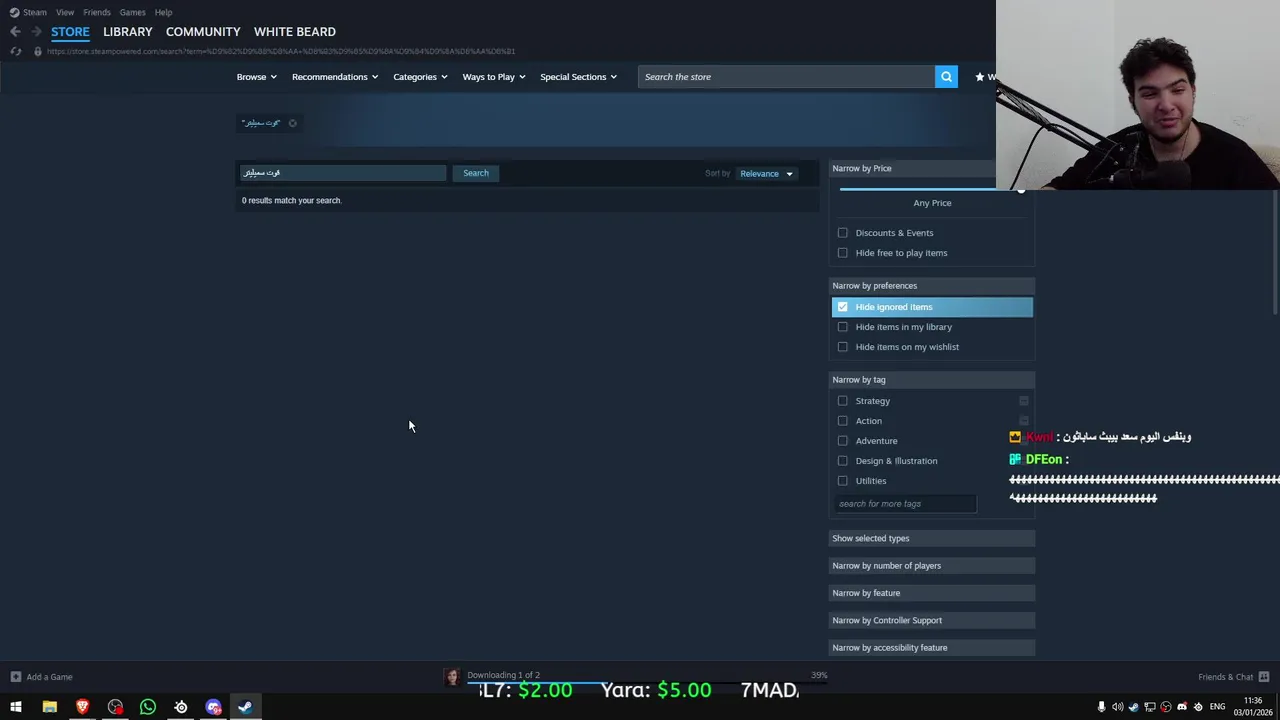The image size is (1280, 720).
Task: Expand Narrow by accessibility feature
Action: pyautogui.click(x=932, y=648)
